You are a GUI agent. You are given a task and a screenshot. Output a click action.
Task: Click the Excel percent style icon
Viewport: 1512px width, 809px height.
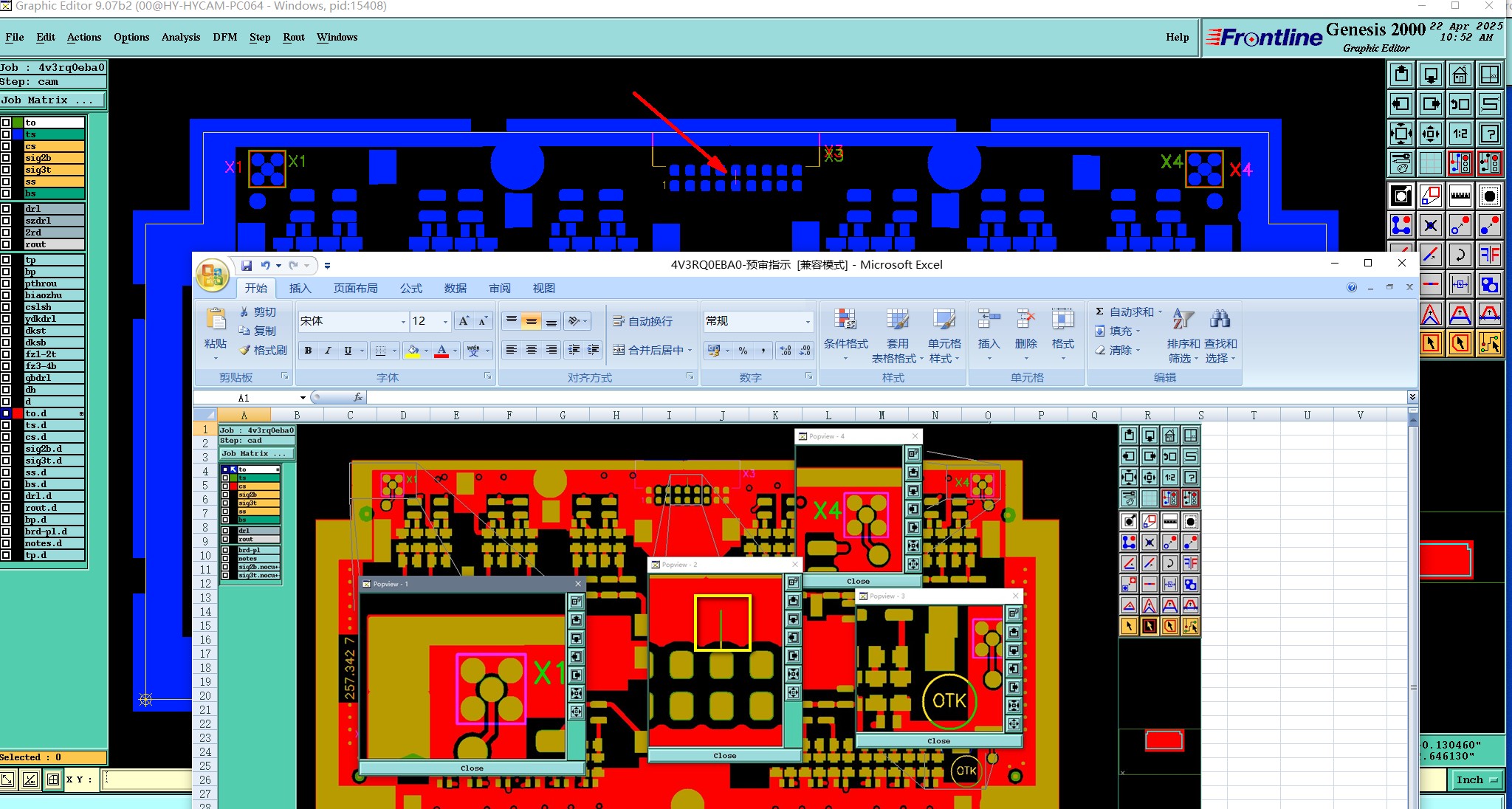pos(743,351)
